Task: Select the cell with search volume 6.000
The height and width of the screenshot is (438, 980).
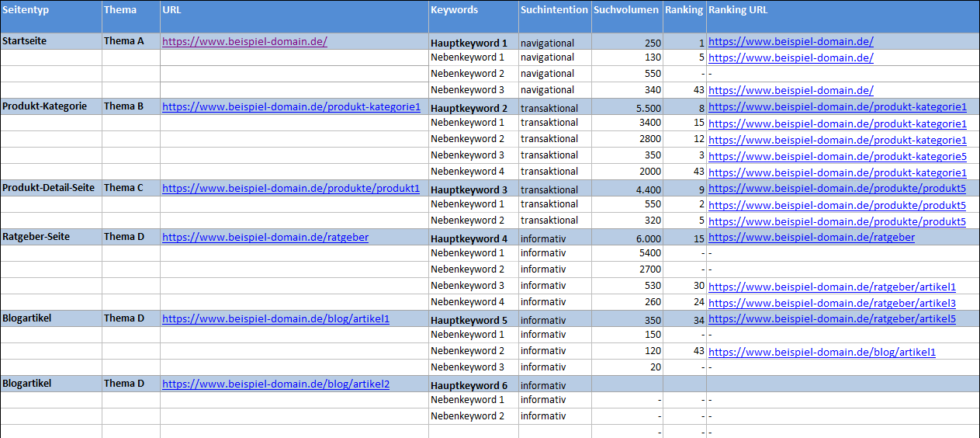Action: click(627, 237)
